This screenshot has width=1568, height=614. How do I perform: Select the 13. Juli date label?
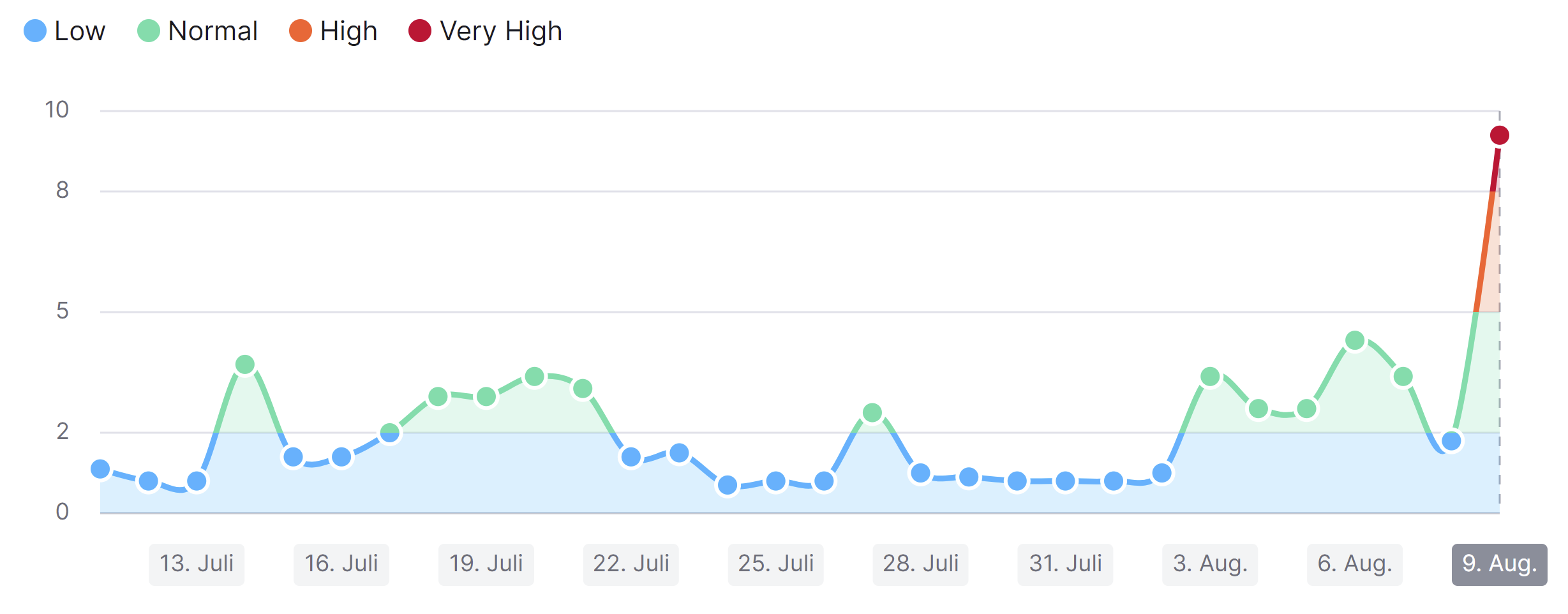(197, 564)
